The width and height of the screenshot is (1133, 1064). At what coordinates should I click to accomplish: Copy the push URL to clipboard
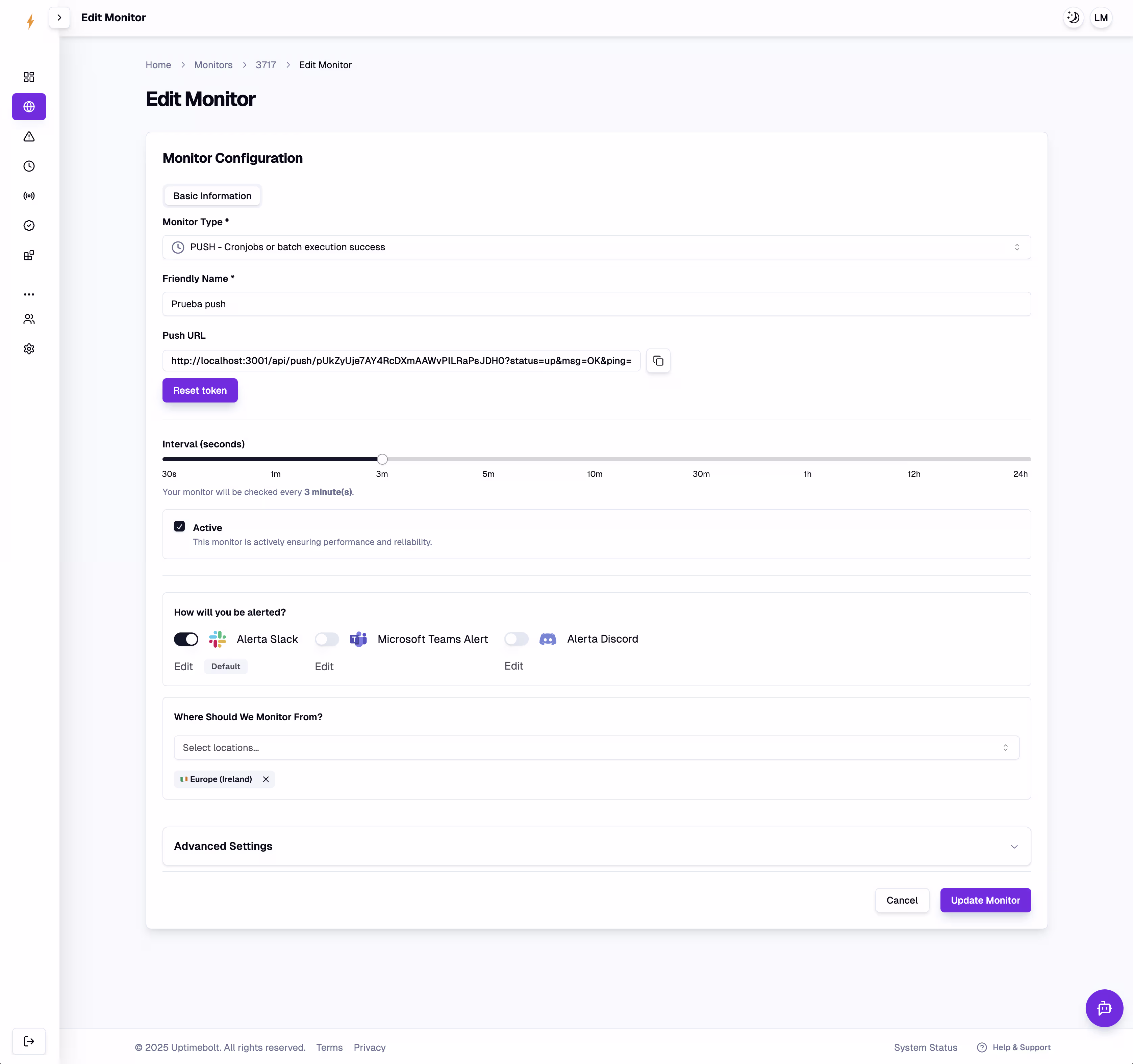point(658,361)
